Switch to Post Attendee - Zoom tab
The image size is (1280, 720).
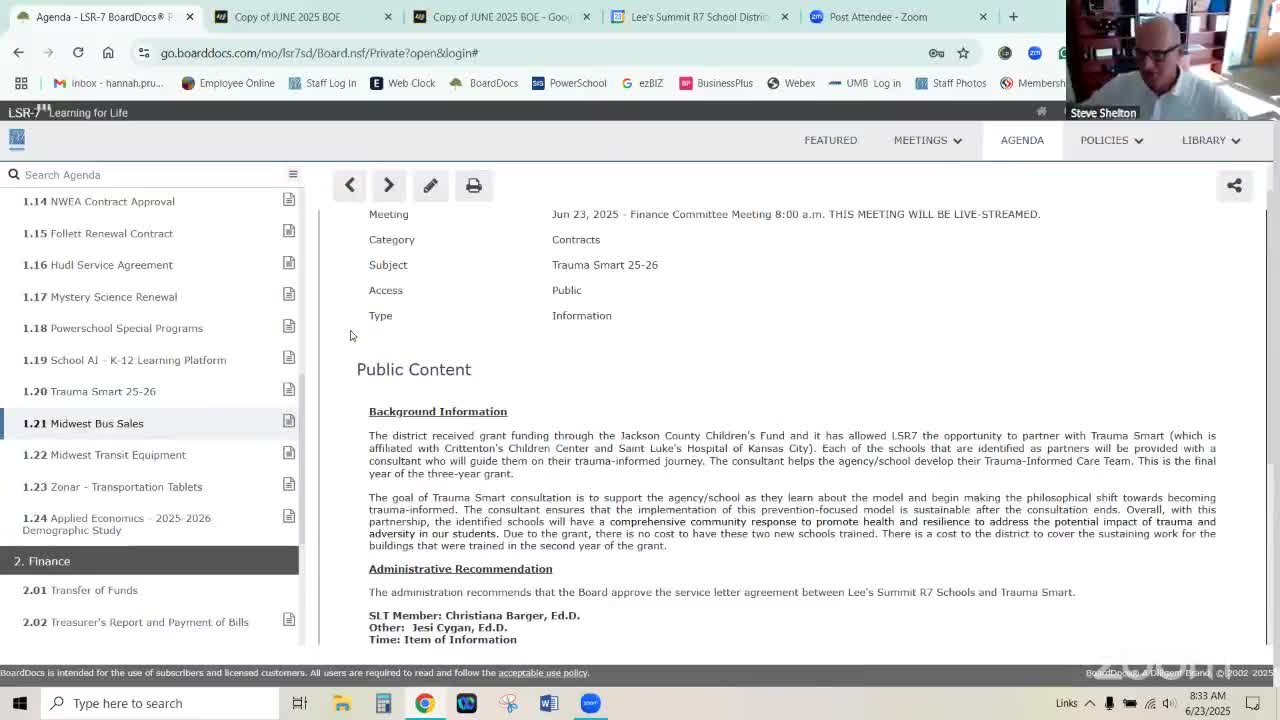878,17
